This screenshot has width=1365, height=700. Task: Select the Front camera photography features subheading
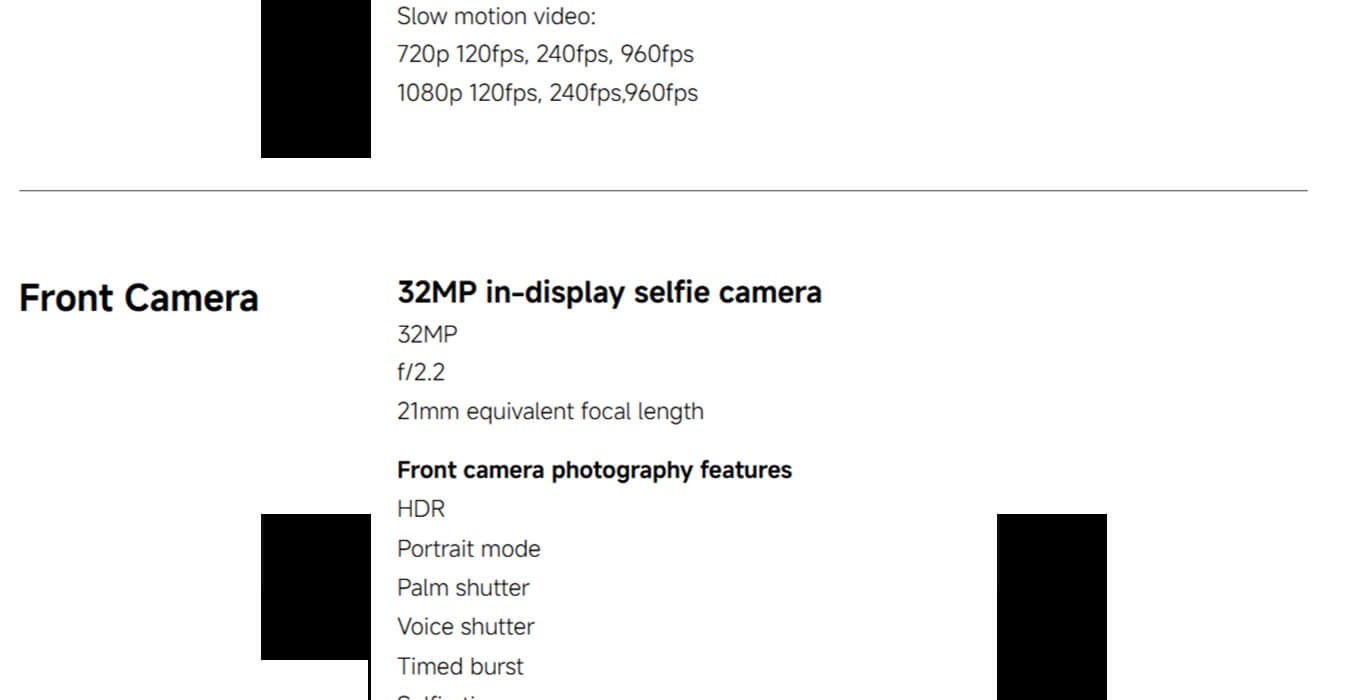point(594,470)
